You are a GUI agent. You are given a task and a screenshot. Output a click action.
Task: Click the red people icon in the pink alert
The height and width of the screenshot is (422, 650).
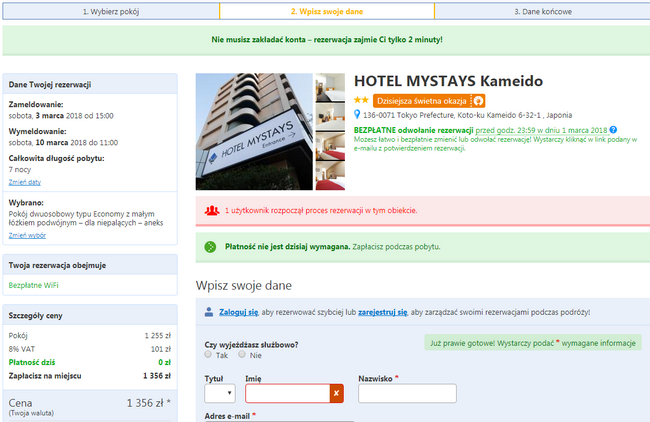coord(212,211)
